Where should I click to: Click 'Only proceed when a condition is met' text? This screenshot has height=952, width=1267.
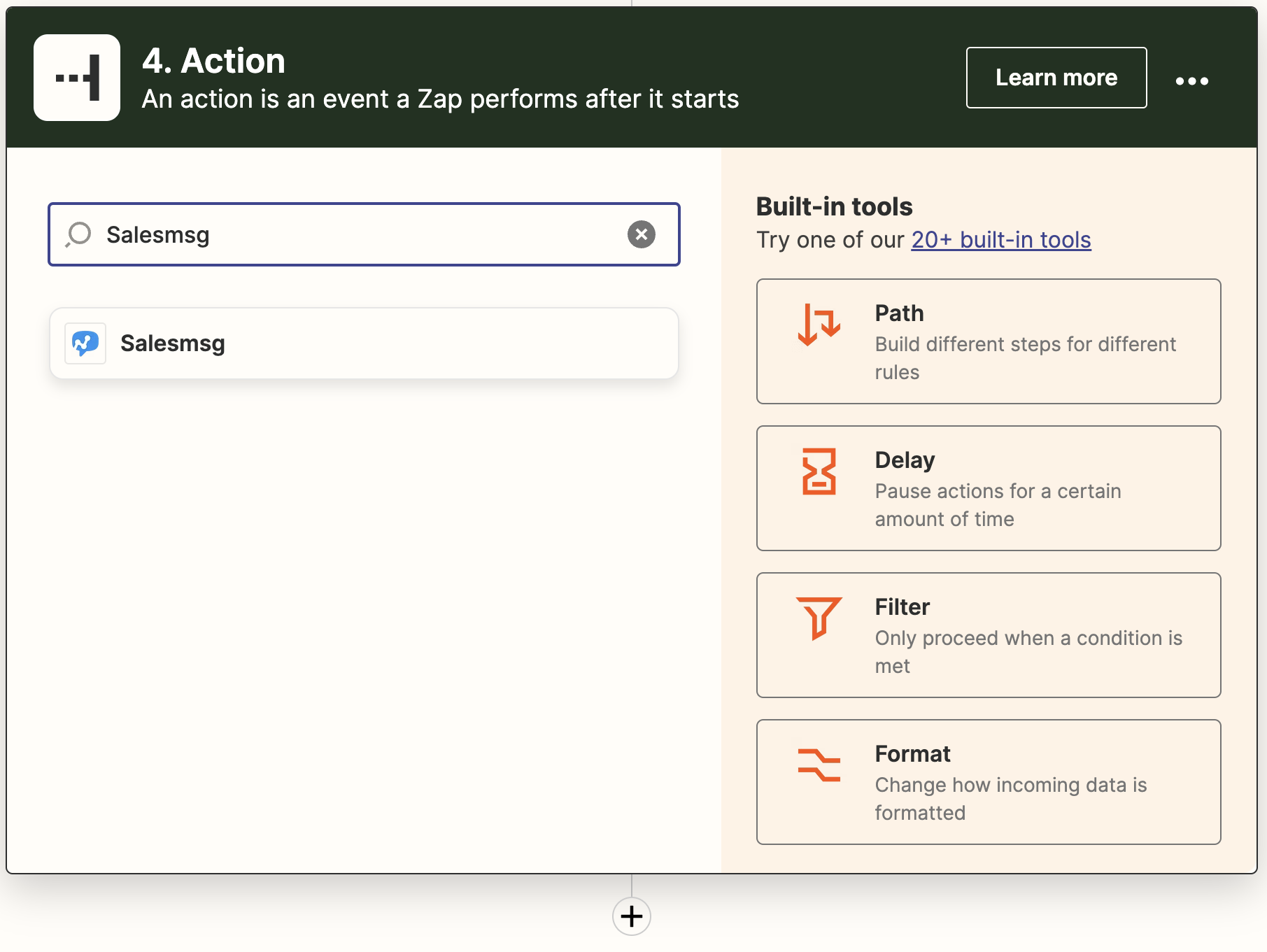pyautogui.click(x=1028, y=652)
